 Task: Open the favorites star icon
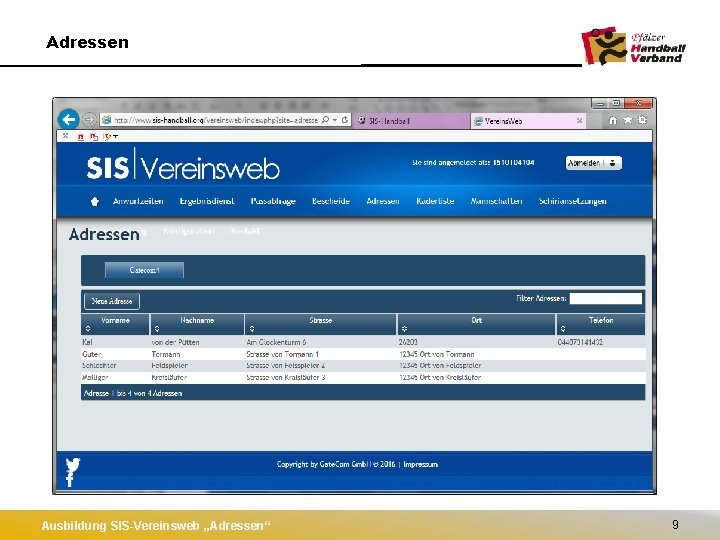point(627,120)
